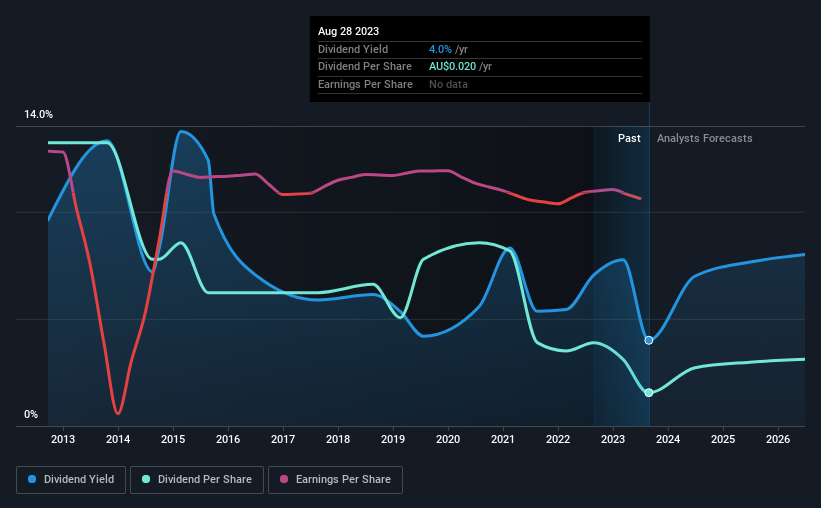Image resolution: width=821 pixels, height=508 pixels.
Task: Select the blue dividend yield data point marker
Action: click(x=649, y=340)
